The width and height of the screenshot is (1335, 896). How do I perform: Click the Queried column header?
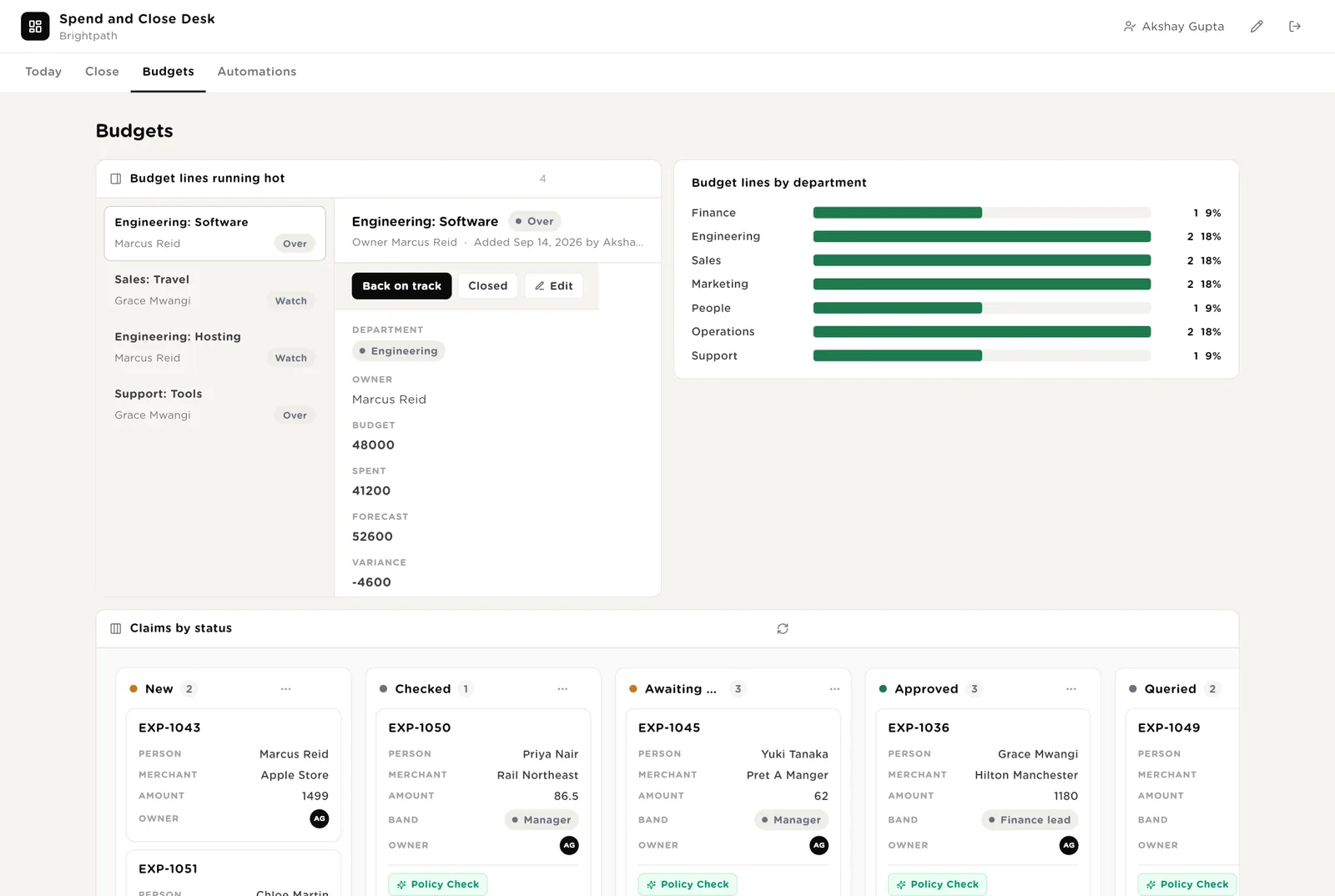[1182, 689]
